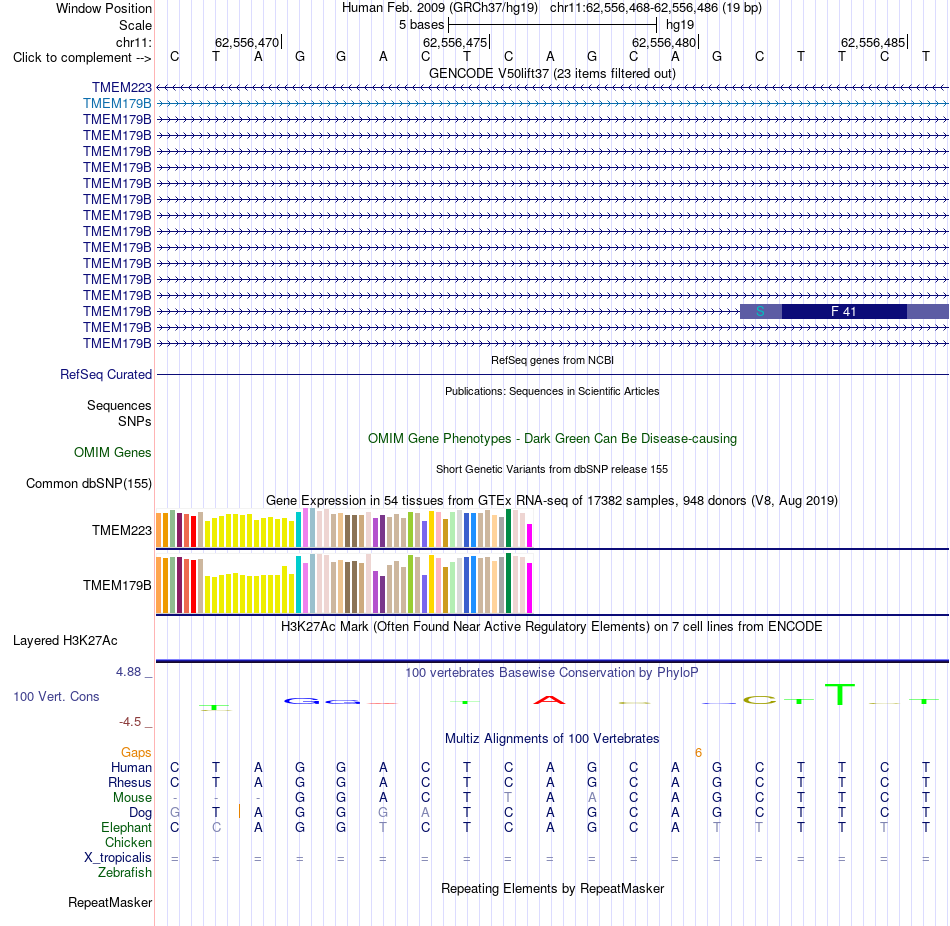950x926 pixels.
Task: Click the dark blue exon block labeled F 41
Action: coord(844,311)
